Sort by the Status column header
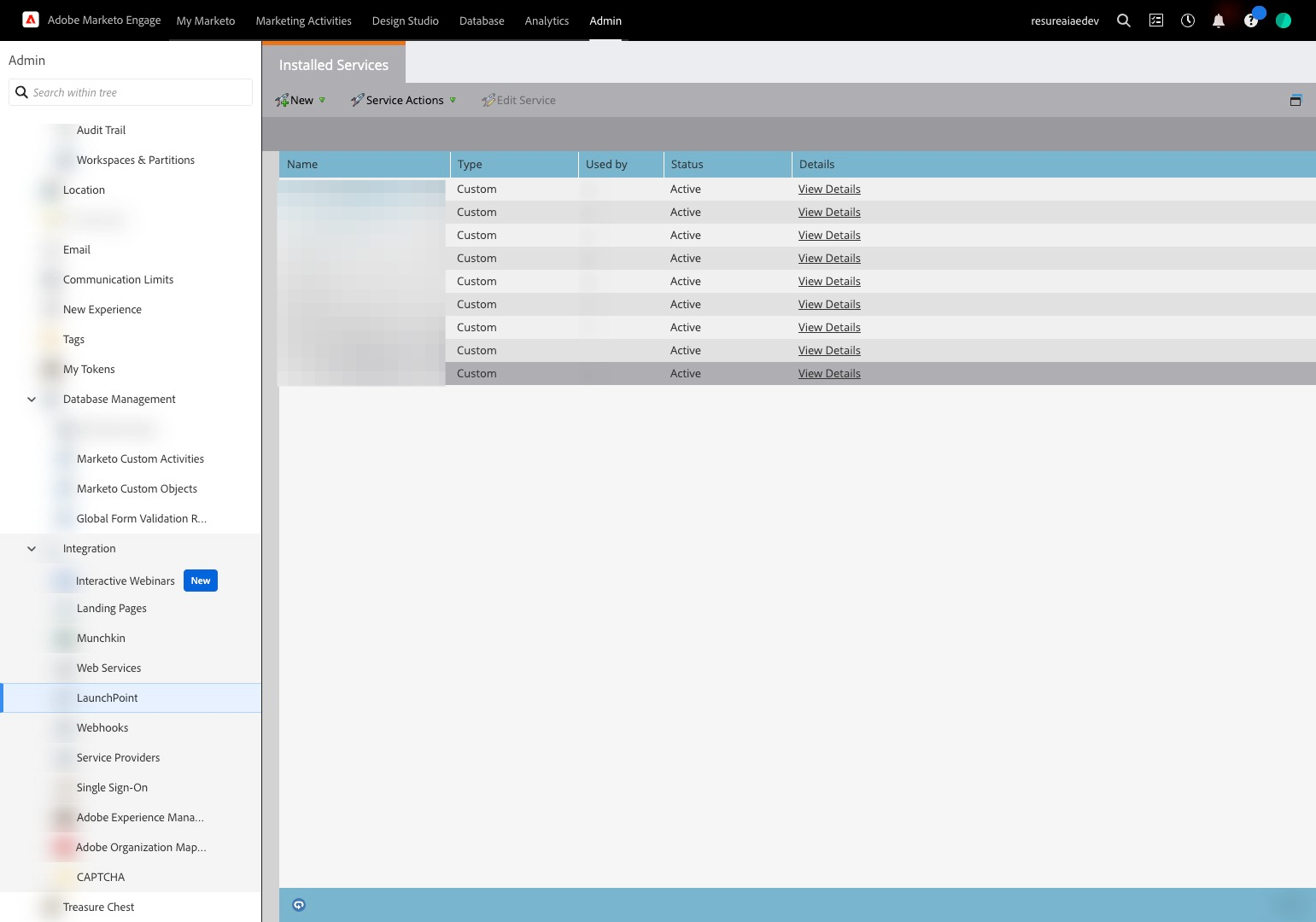 (x=728, y=164)
